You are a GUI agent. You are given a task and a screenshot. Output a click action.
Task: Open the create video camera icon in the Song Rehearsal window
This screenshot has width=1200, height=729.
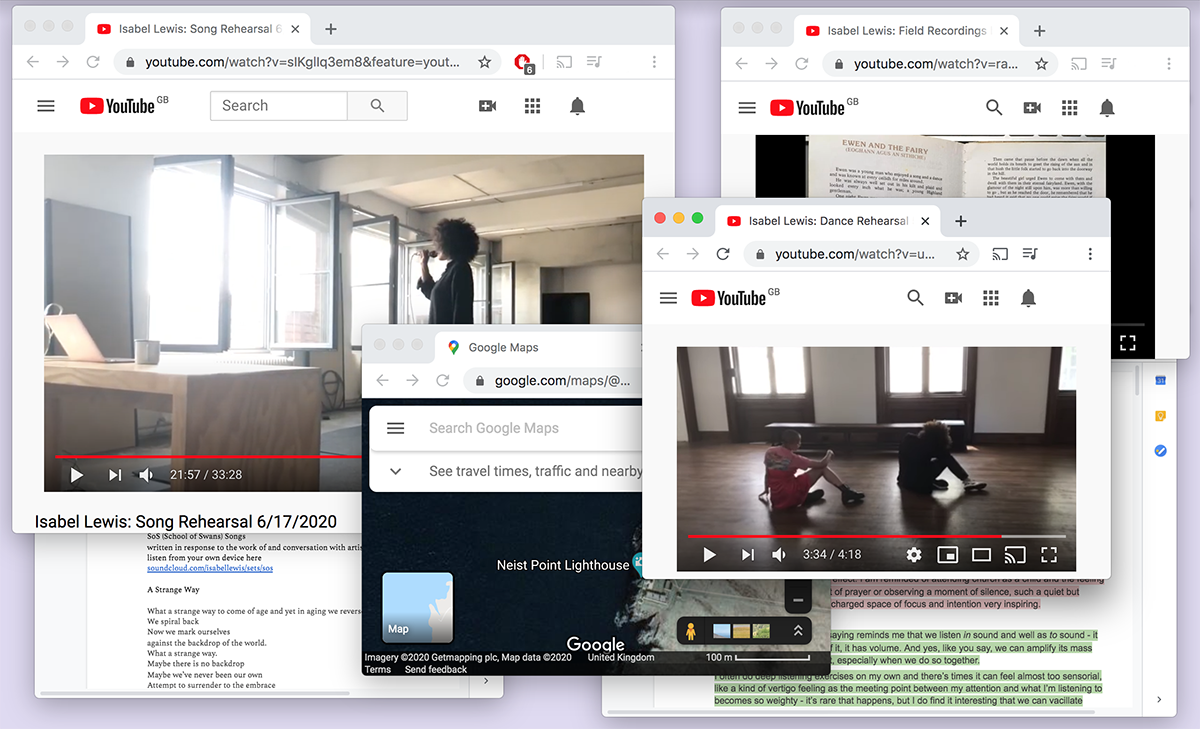[488, 106]
